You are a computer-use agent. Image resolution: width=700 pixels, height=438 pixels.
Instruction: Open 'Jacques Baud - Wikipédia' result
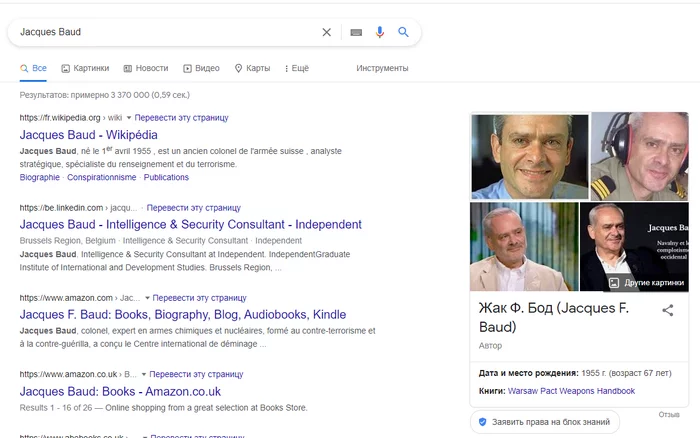coord(88,135)
